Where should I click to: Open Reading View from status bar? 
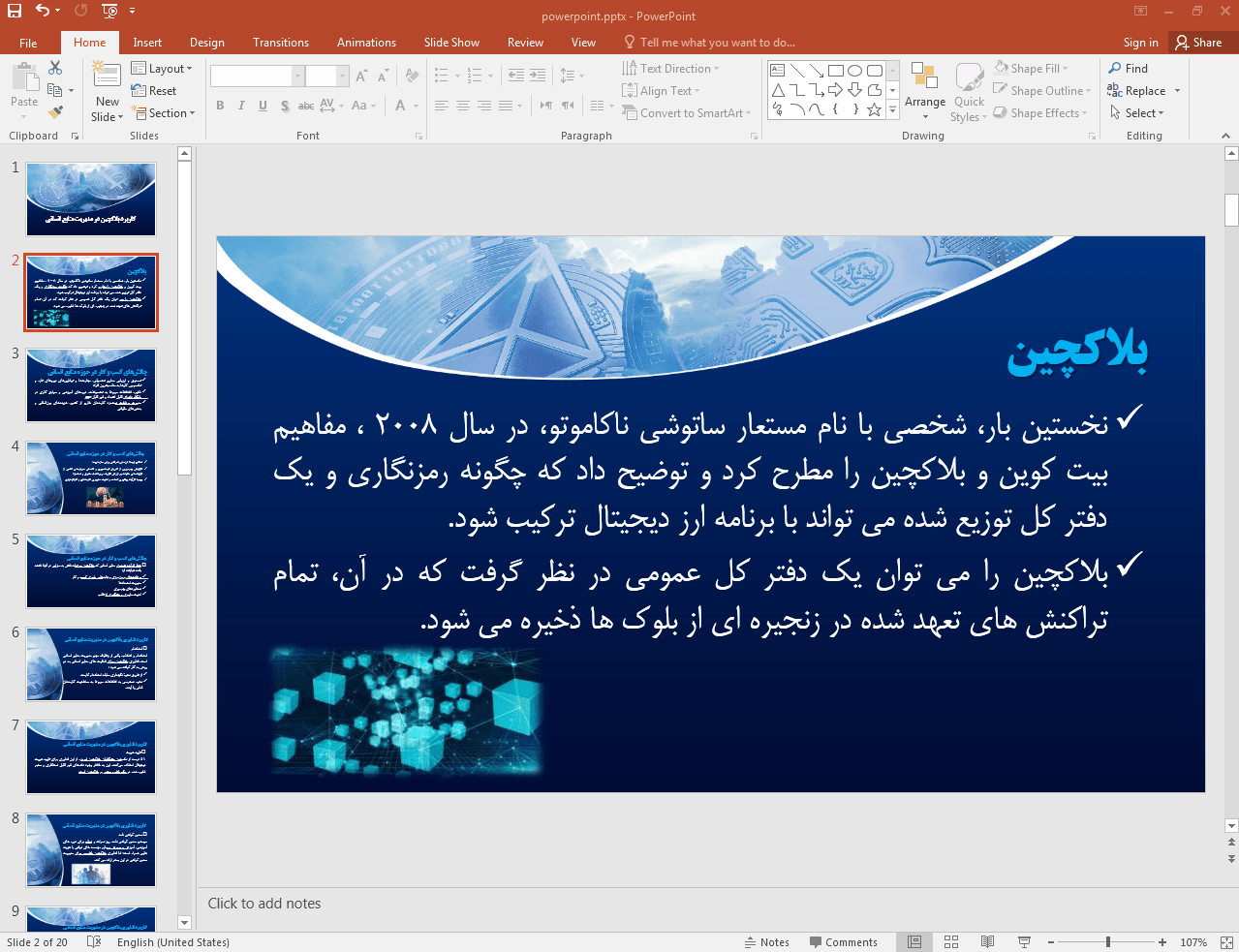[987, 942]
